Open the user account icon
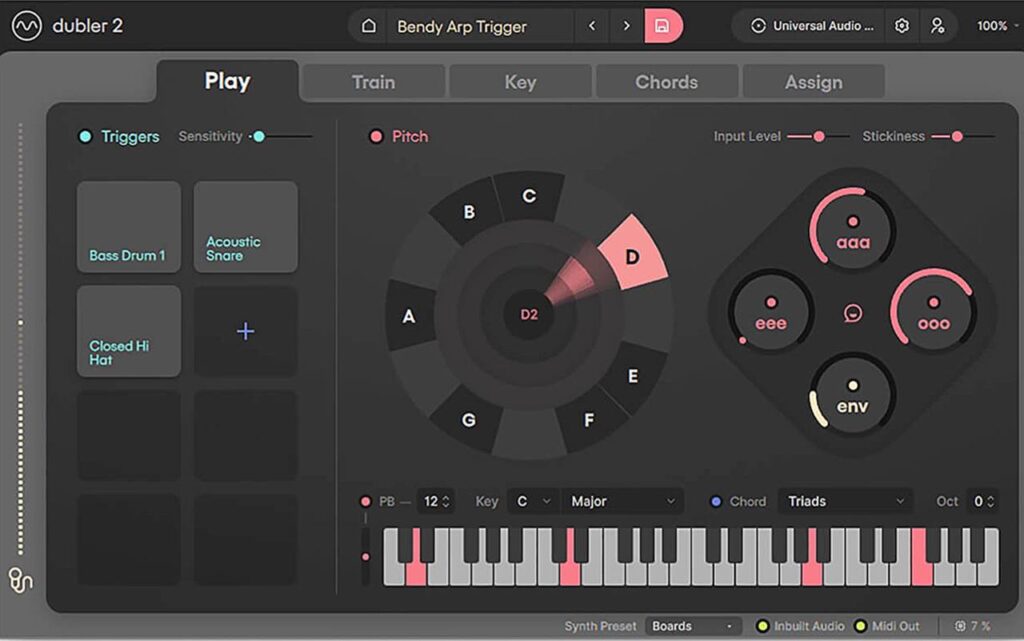 coord(937,26)
